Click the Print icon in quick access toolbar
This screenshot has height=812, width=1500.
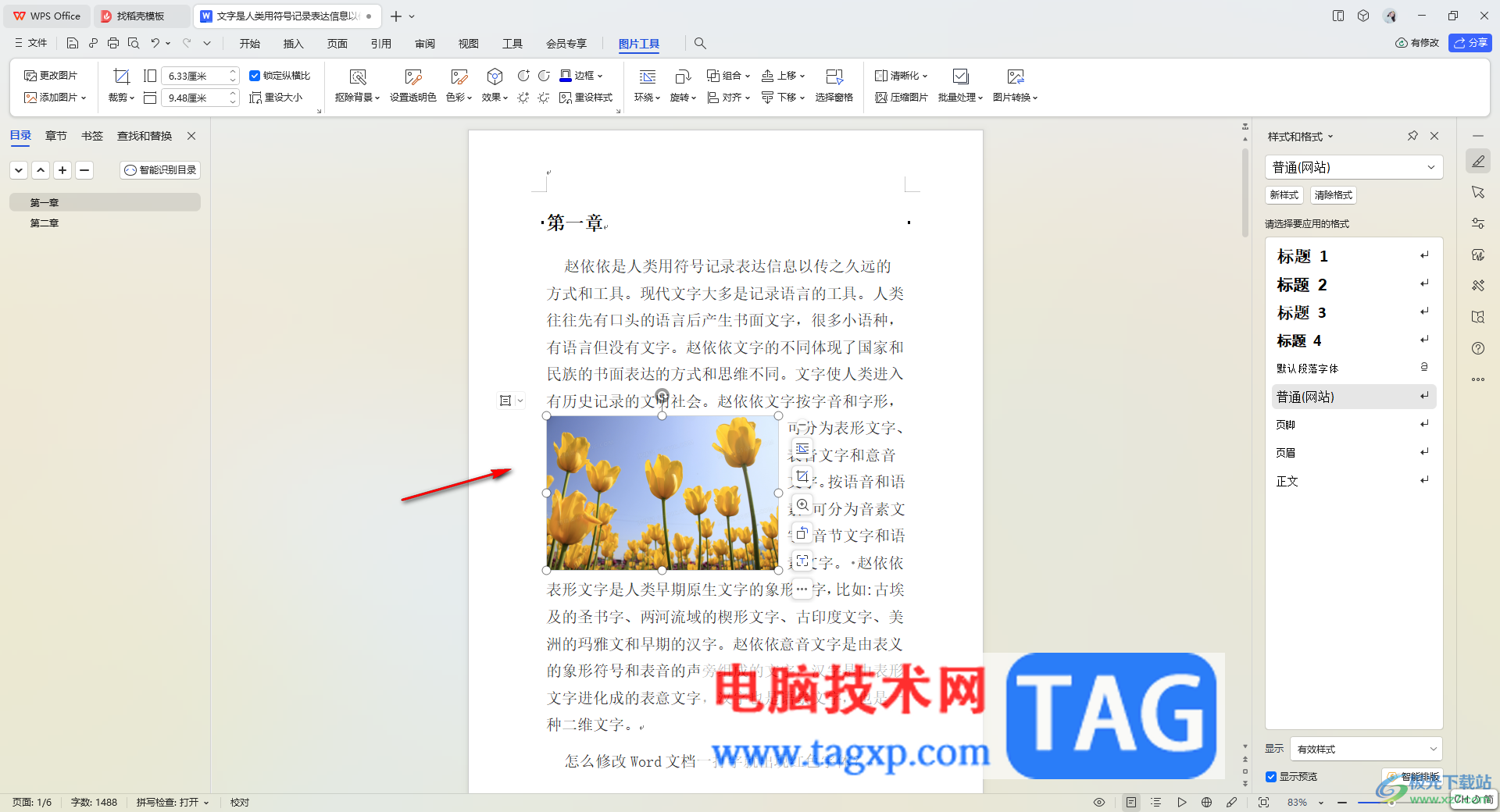click(x=113, y=43)
